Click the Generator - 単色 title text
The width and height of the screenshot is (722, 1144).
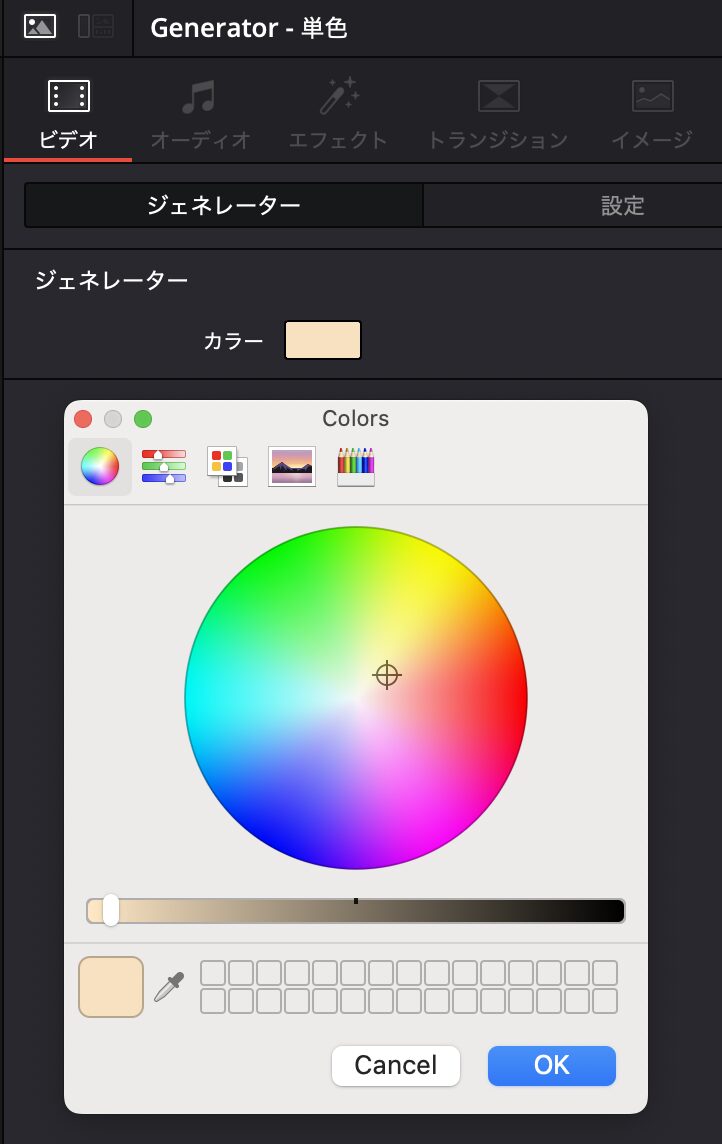pos(249,28)
